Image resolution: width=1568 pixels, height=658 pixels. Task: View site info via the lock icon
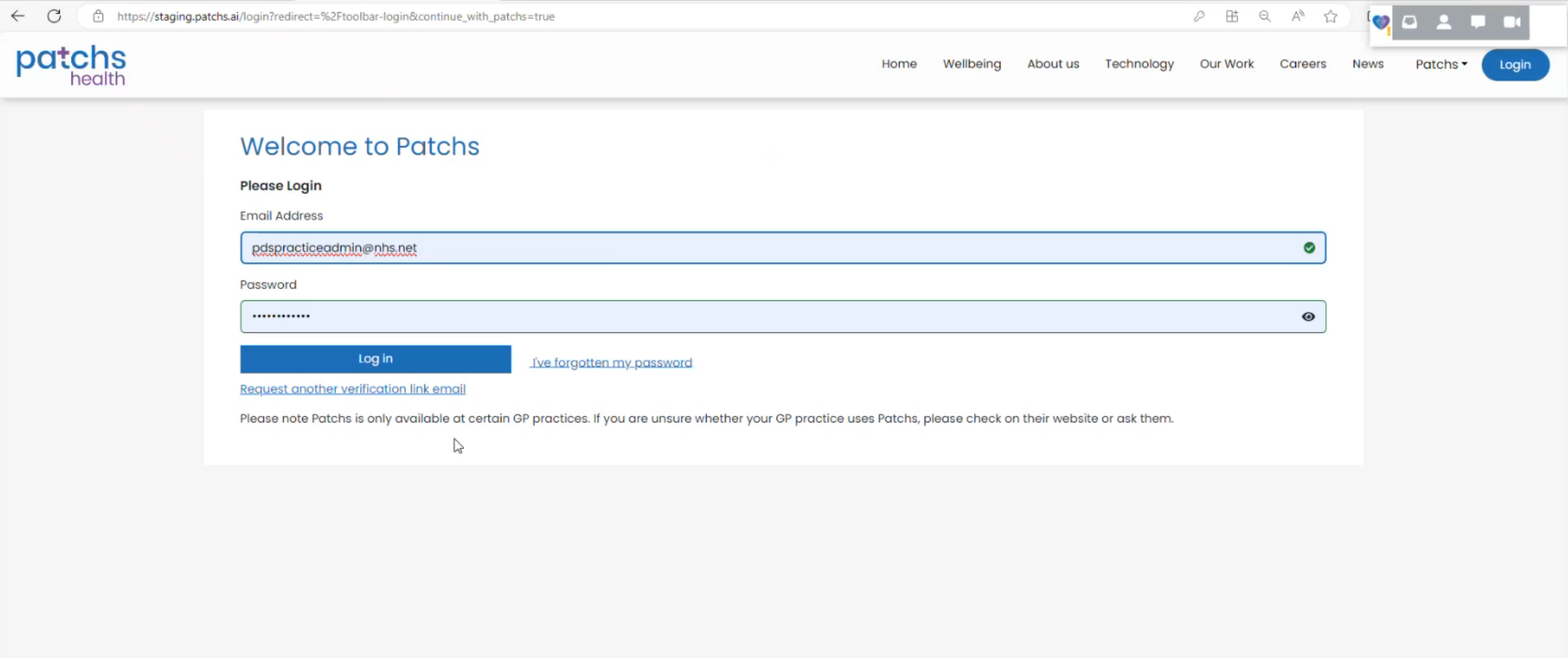99,16
